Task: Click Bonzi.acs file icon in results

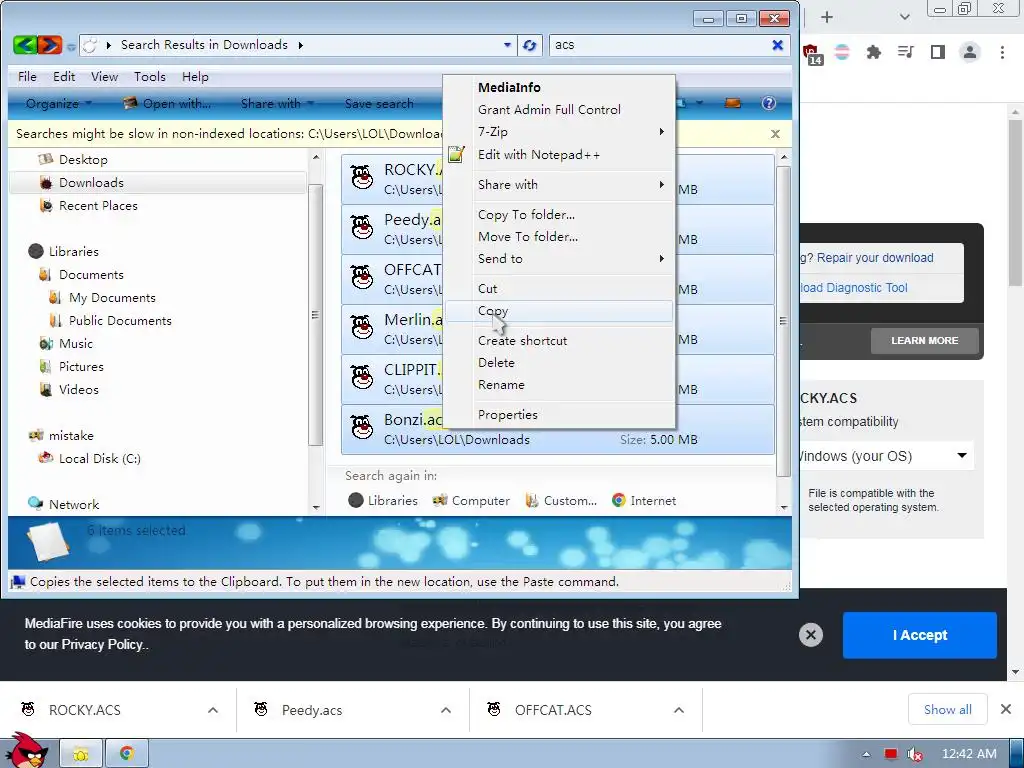Action: point(362,427)
